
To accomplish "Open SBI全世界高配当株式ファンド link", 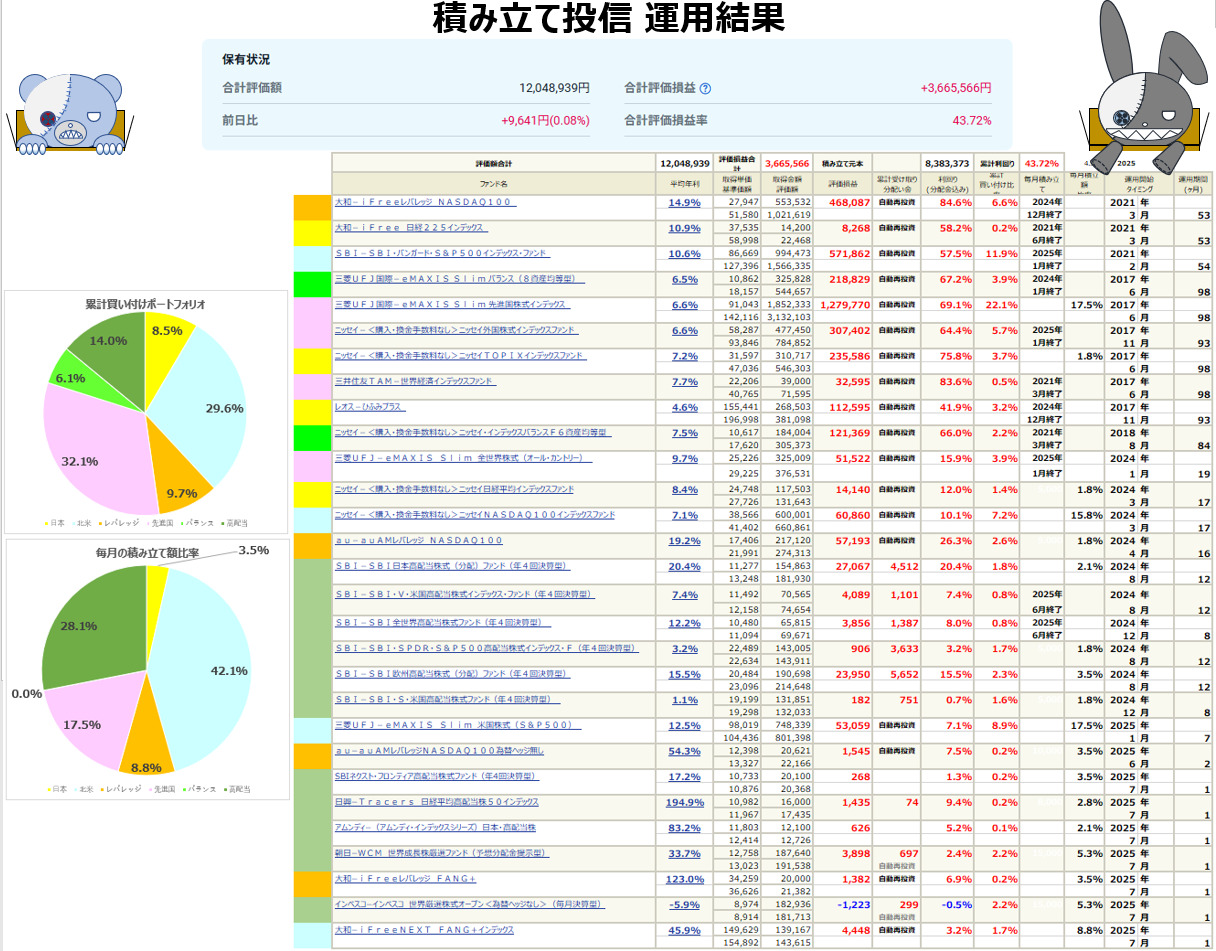I will coord(442,622).
